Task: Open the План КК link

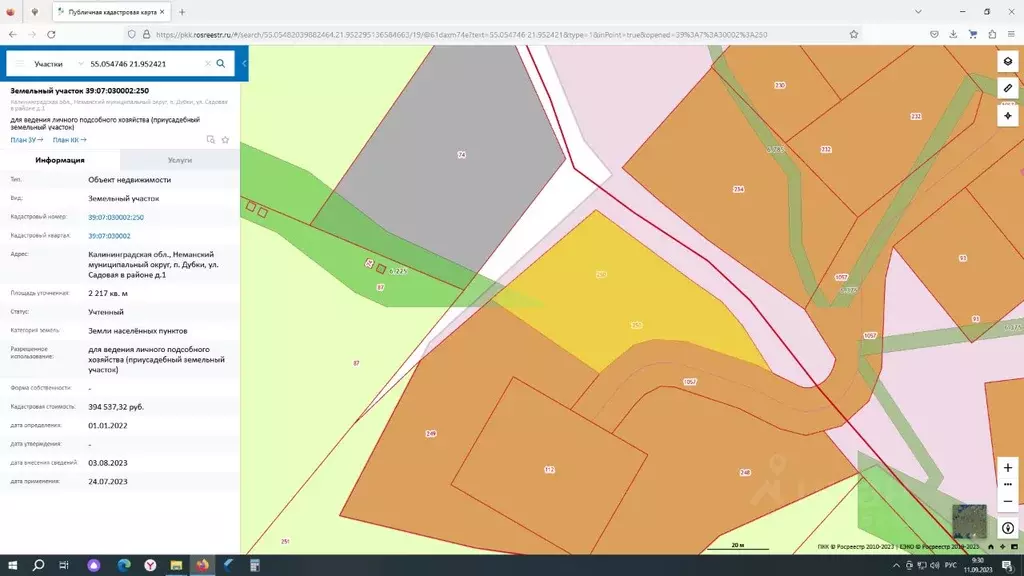Action: tap(69, 140)
